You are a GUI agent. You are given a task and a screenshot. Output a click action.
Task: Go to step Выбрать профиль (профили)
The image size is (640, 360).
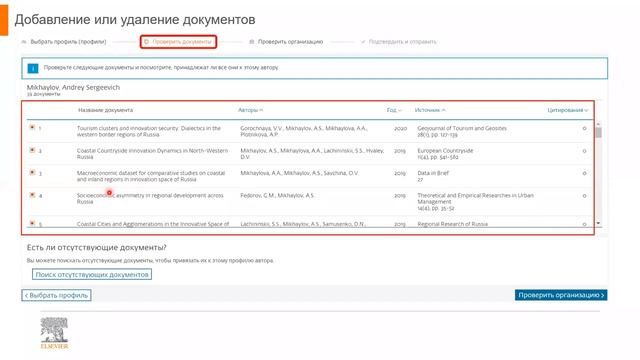pos(64,42)
